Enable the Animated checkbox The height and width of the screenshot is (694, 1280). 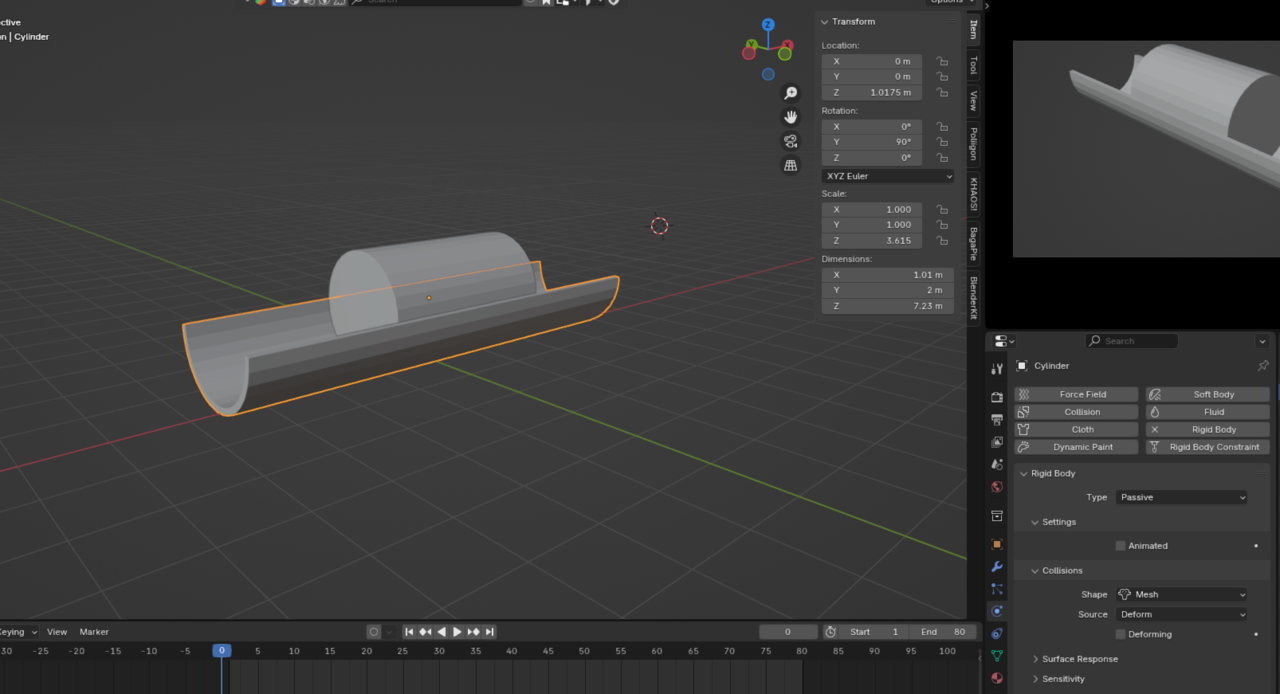click(x=1120, y=546)
